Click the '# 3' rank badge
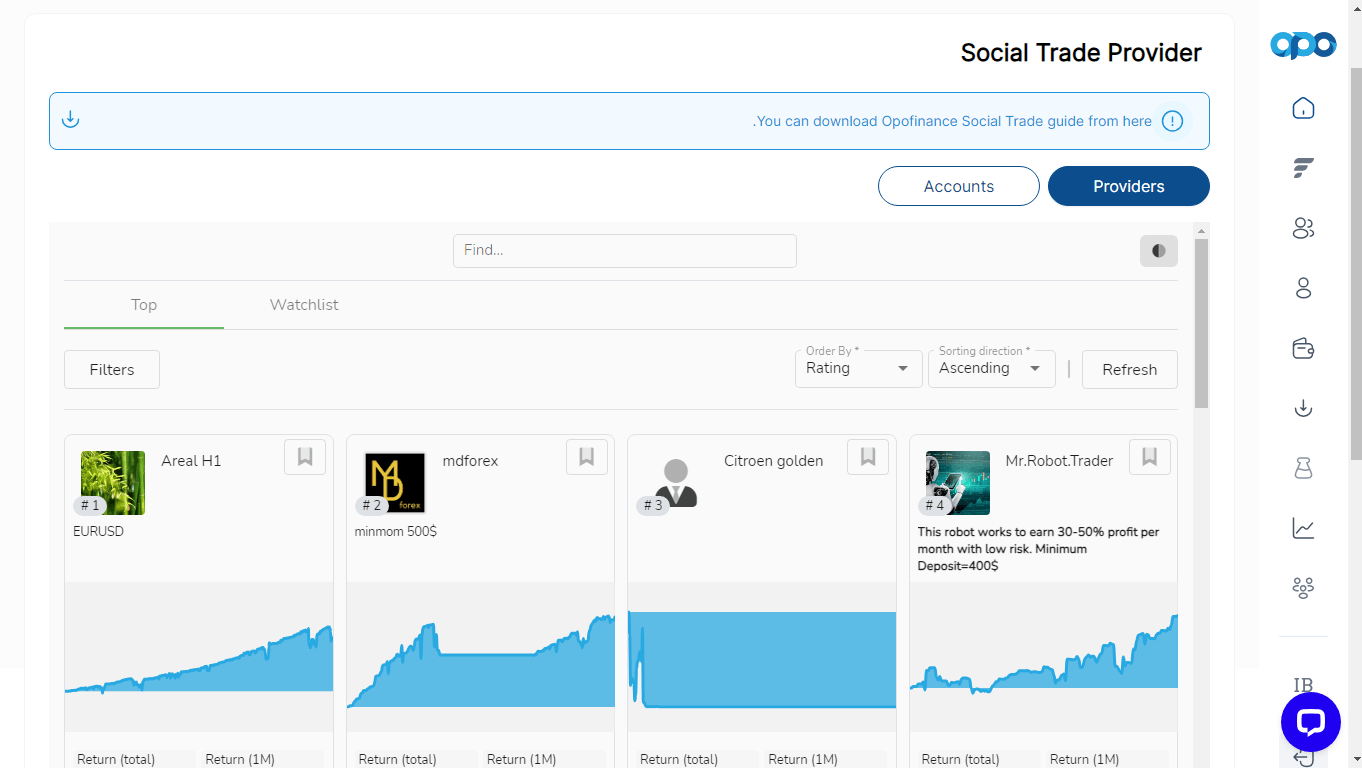The height and width of the screenshot is (768, 1362). (653, 506)
